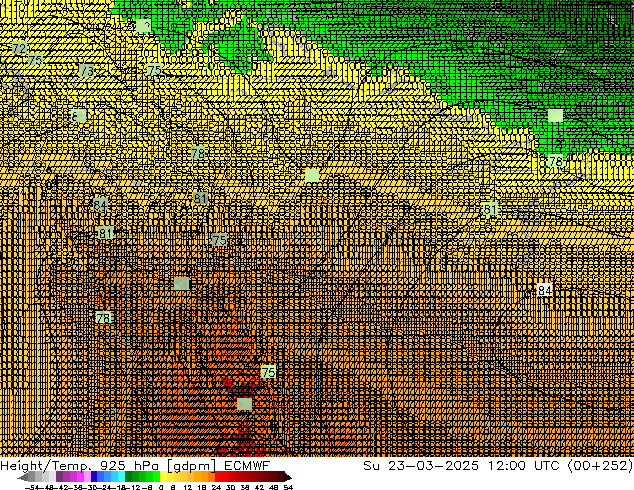Click the '84' contour label with white background
634x490 pixels.
(x=545, y=290)
